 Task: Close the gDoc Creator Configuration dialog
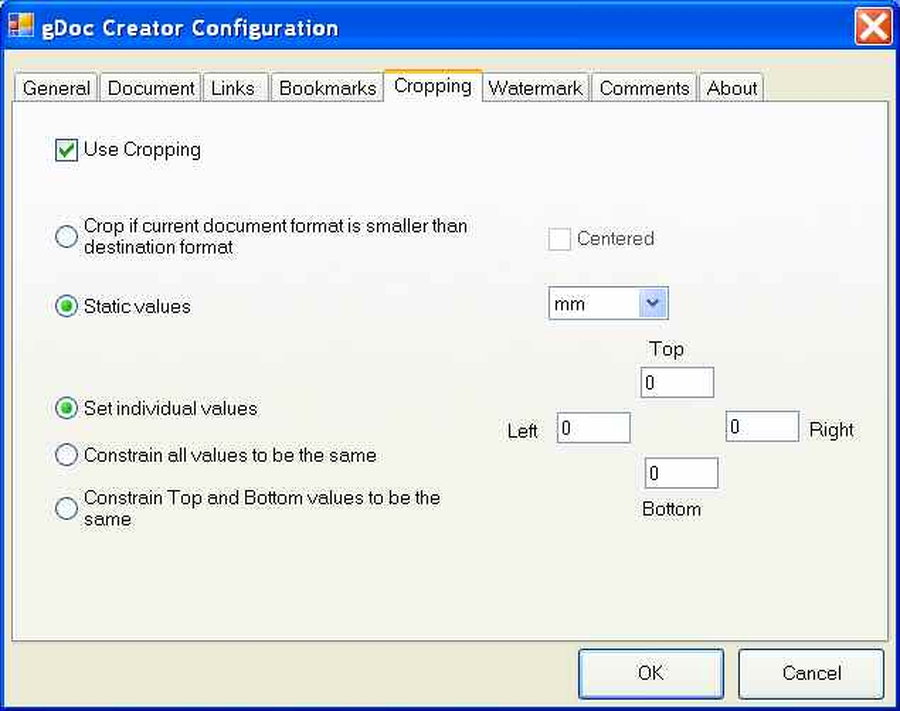(x=873, y=26)
